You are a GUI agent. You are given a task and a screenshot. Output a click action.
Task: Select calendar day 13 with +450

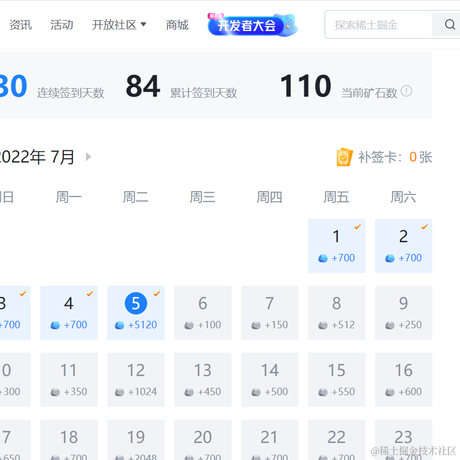(203, 380)
